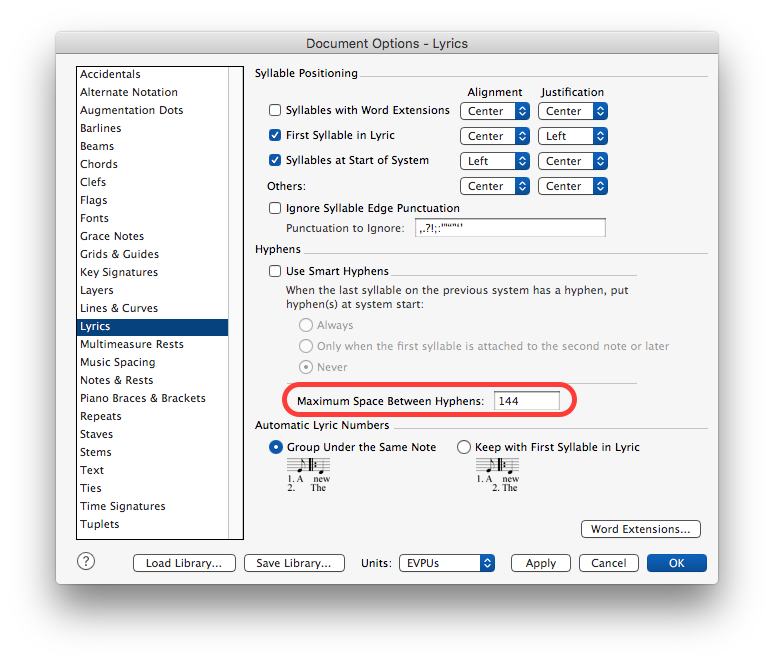Open the Units EVPUs dropdown
The height and width of the screenshot is (664, 774).
pos(446,563)
